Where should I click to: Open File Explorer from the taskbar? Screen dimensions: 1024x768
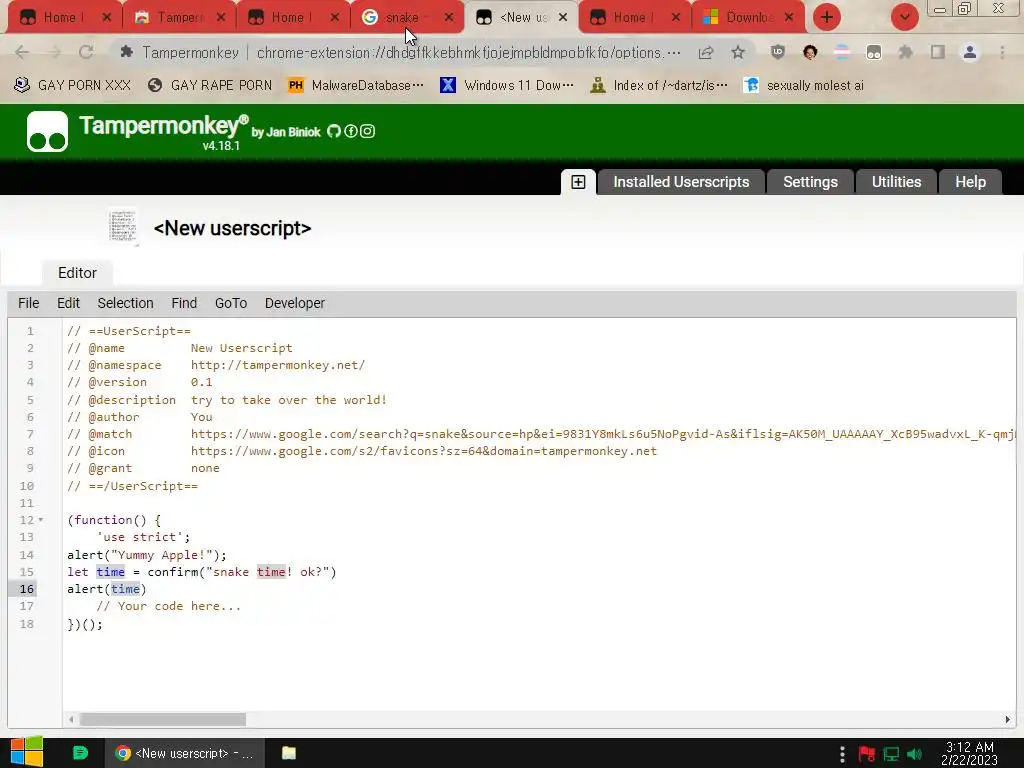pos(289,753)
